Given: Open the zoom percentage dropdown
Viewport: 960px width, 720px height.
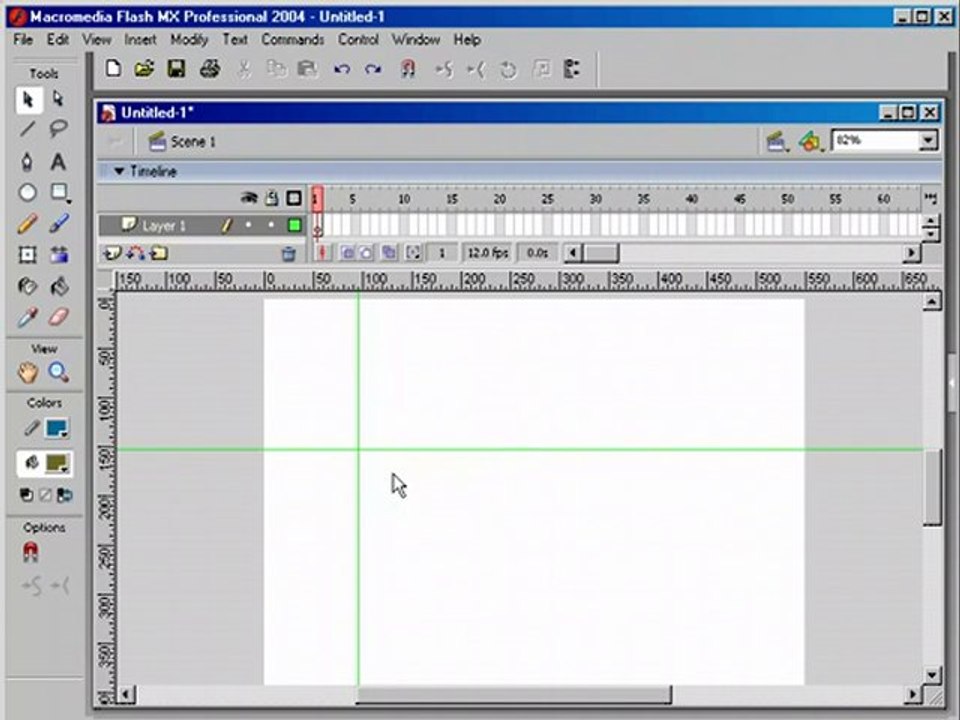Looking at the screenshot, I should [x=928, y=141].
